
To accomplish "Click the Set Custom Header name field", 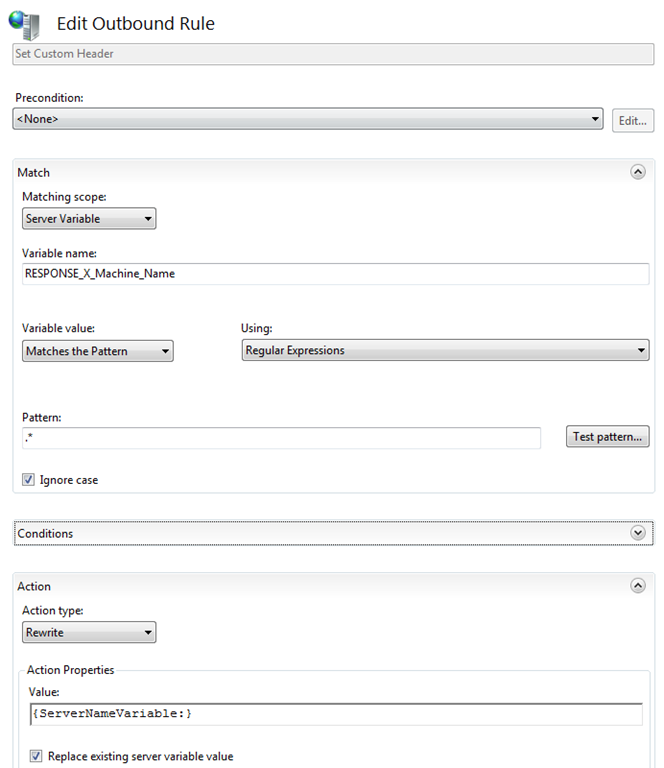I will point(333,54).
